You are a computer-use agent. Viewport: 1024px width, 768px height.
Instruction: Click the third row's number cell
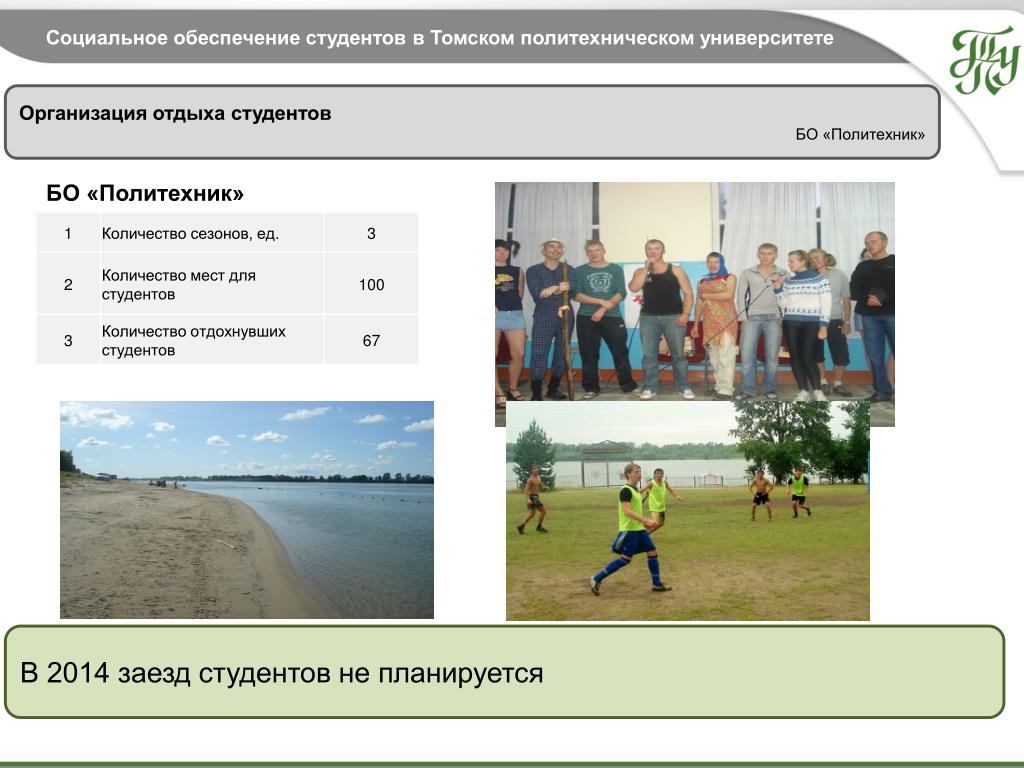point(68,340)
